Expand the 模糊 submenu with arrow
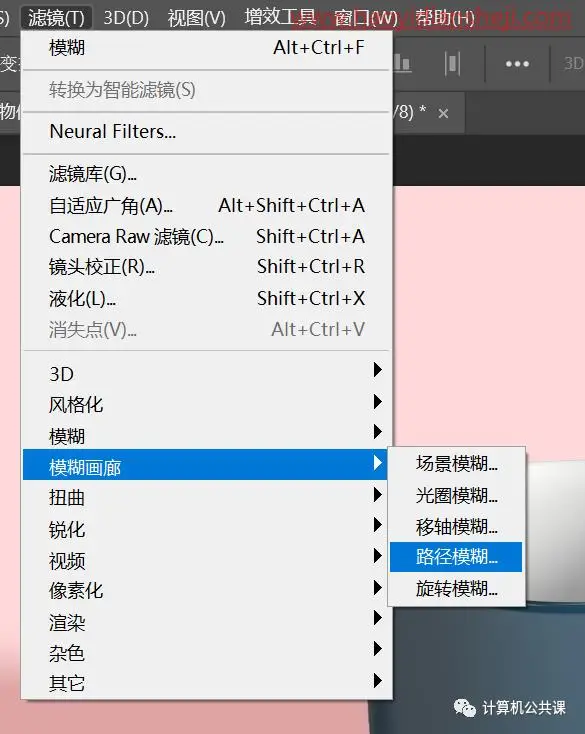This screenshot has height=734, width=585. (206, 435)
